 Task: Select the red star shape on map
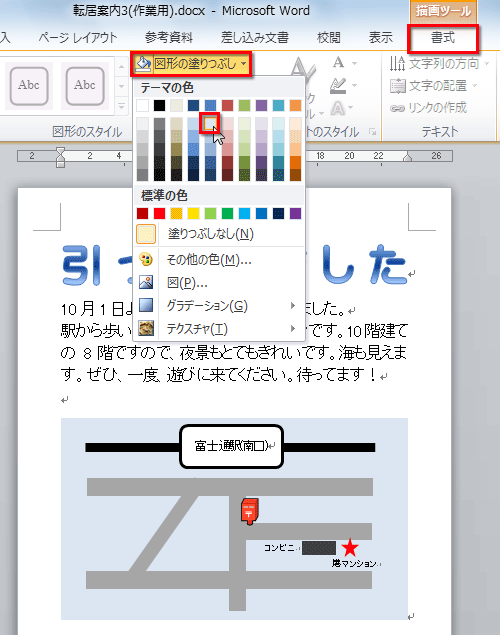350,548
